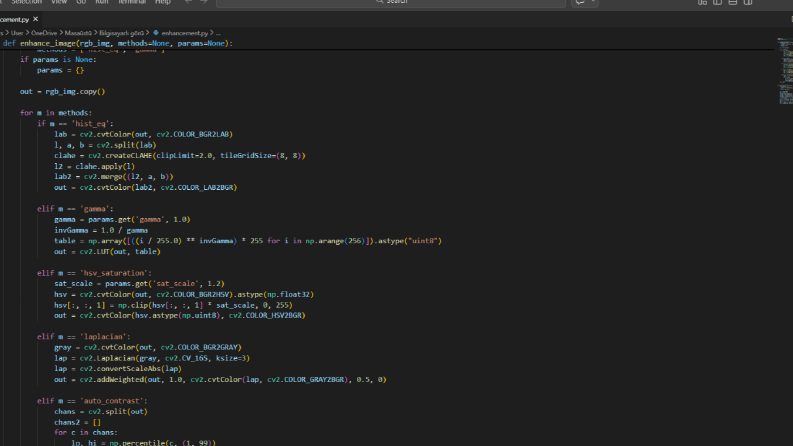Viewport: 793px width, 446px height.
Task: Click the enhancement.py breadcrumb file entry
Action: click(x=185, y=33)
